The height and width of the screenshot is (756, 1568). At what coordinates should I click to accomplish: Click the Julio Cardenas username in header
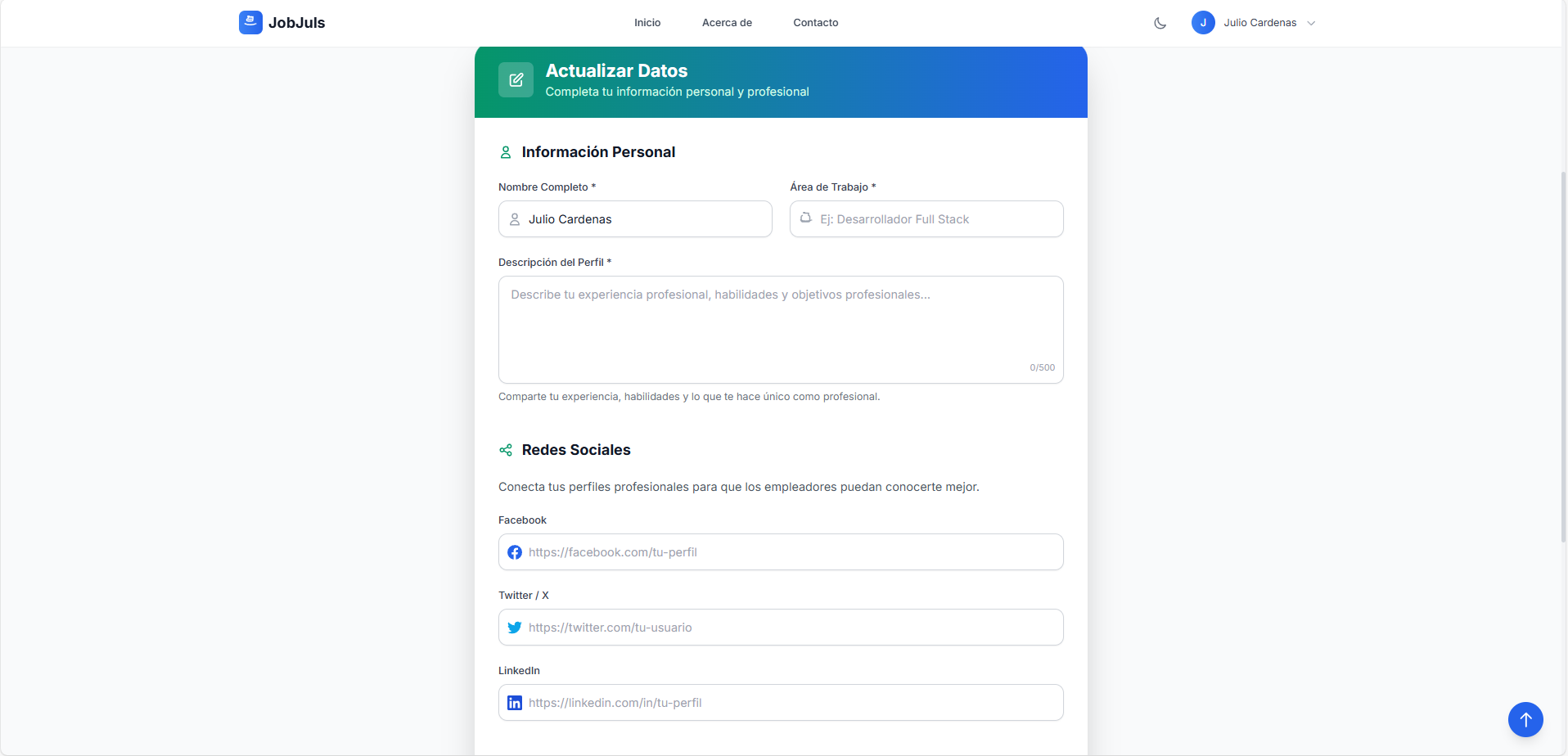(x=1260, y=23)
